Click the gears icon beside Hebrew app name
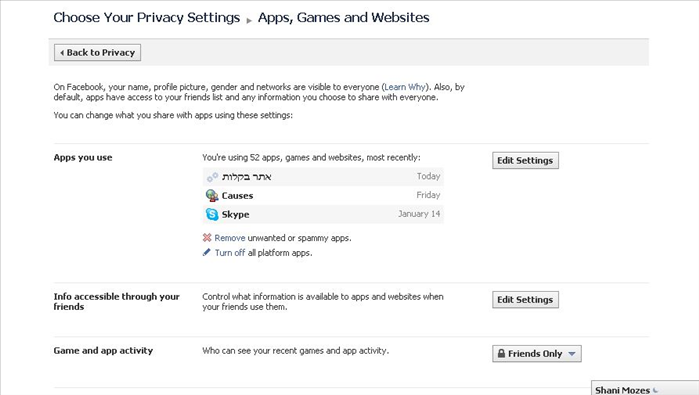 [x=212, y=177]
